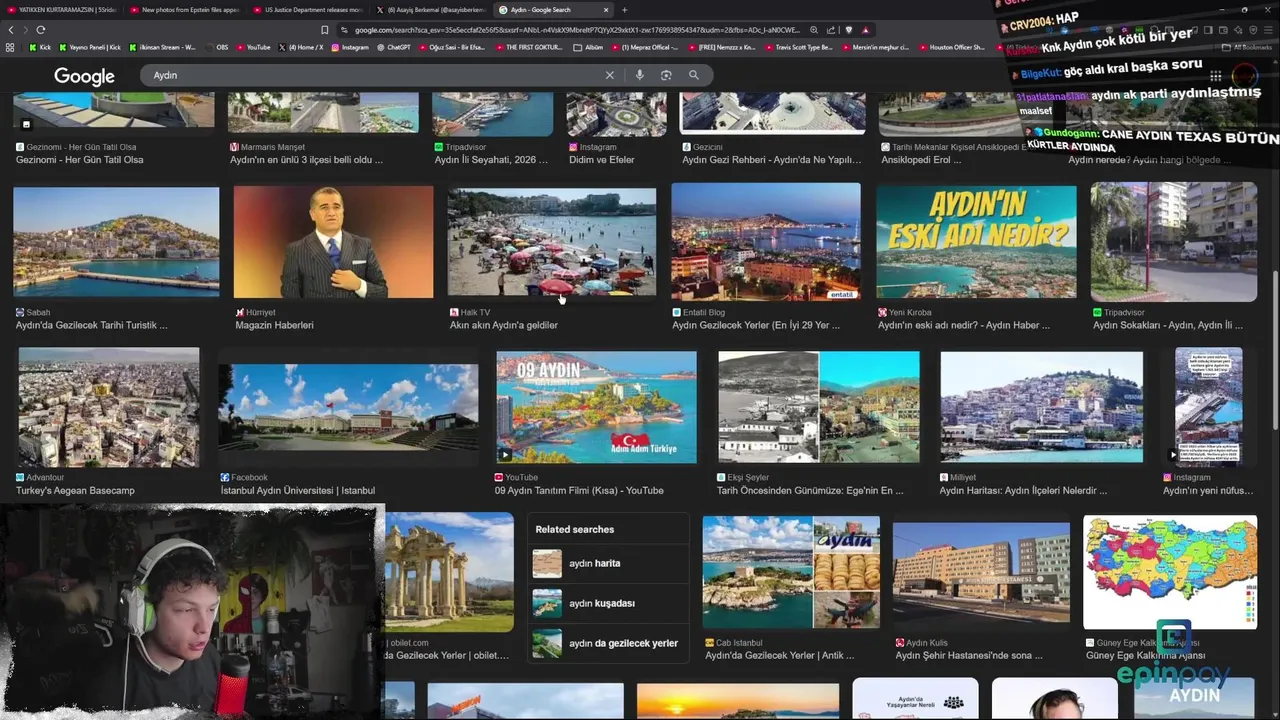Open the crowded beach umbrellas thumbnail
The height and width of the screenshot is (720, 1280).
pyautogui.click(x=552, y=242)
